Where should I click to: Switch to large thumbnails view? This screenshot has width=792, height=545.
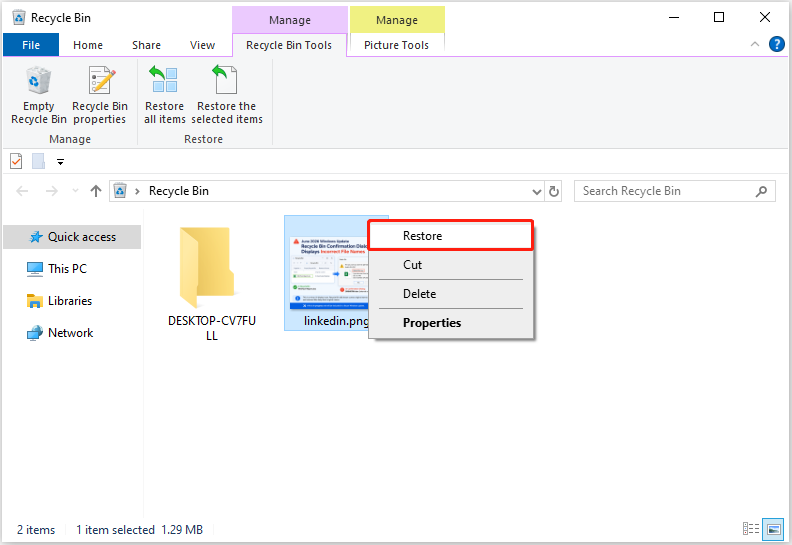pos(773,529)
